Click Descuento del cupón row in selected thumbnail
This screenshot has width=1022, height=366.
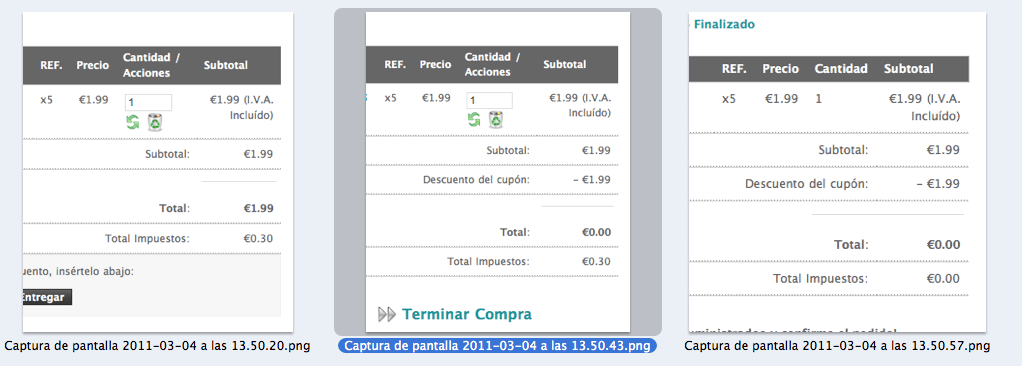[x=491, y=180]
